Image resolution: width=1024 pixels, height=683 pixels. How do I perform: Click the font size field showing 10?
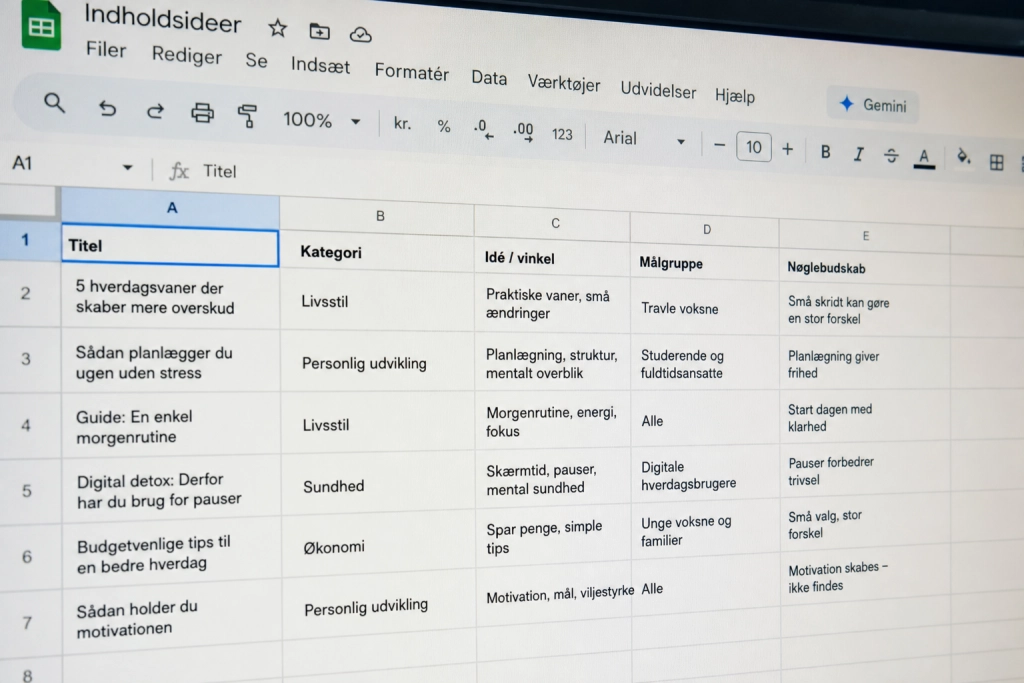click(x=754, y=147)
